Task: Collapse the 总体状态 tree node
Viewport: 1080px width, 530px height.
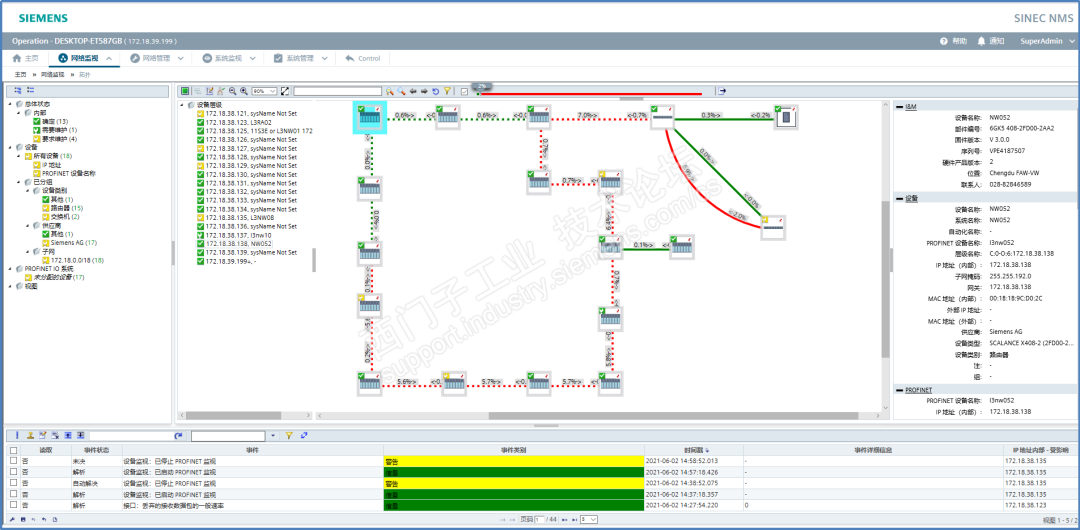Action: click(9, 103)
